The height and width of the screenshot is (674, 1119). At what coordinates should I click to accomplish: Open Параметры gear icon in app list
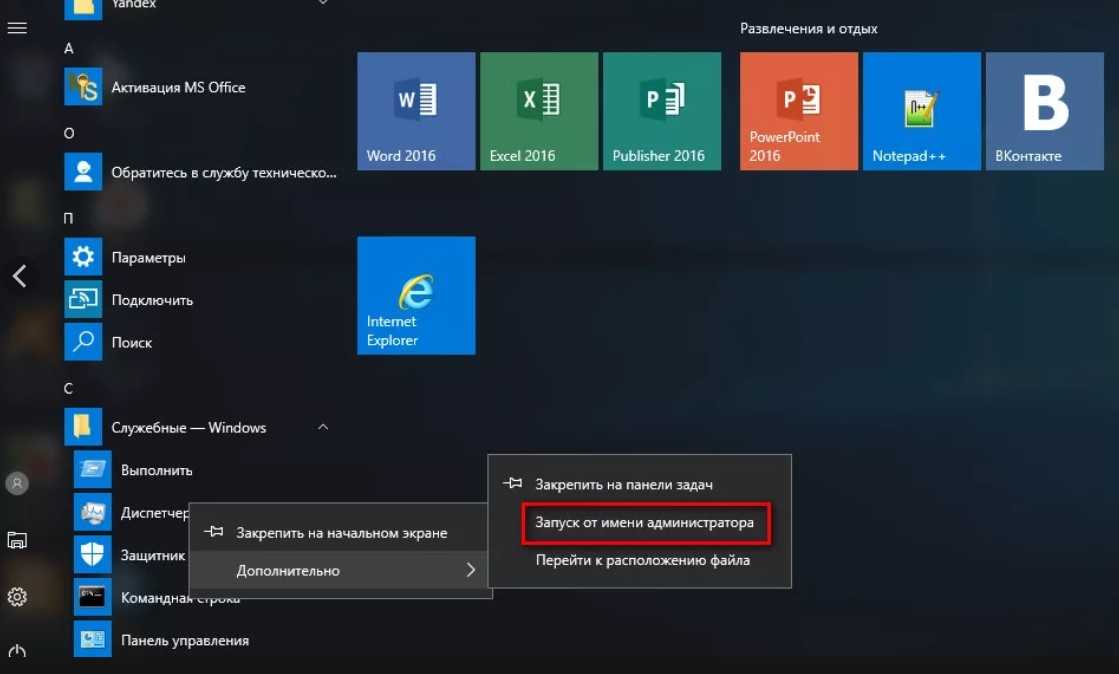point(83,257)
